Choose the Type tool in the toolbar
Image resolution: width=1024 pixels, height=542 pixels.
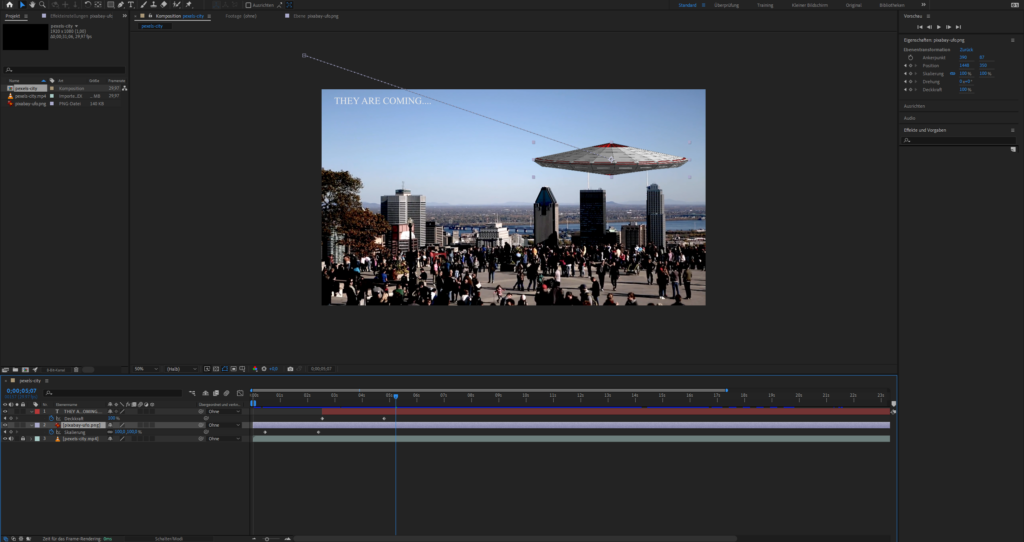130,5
